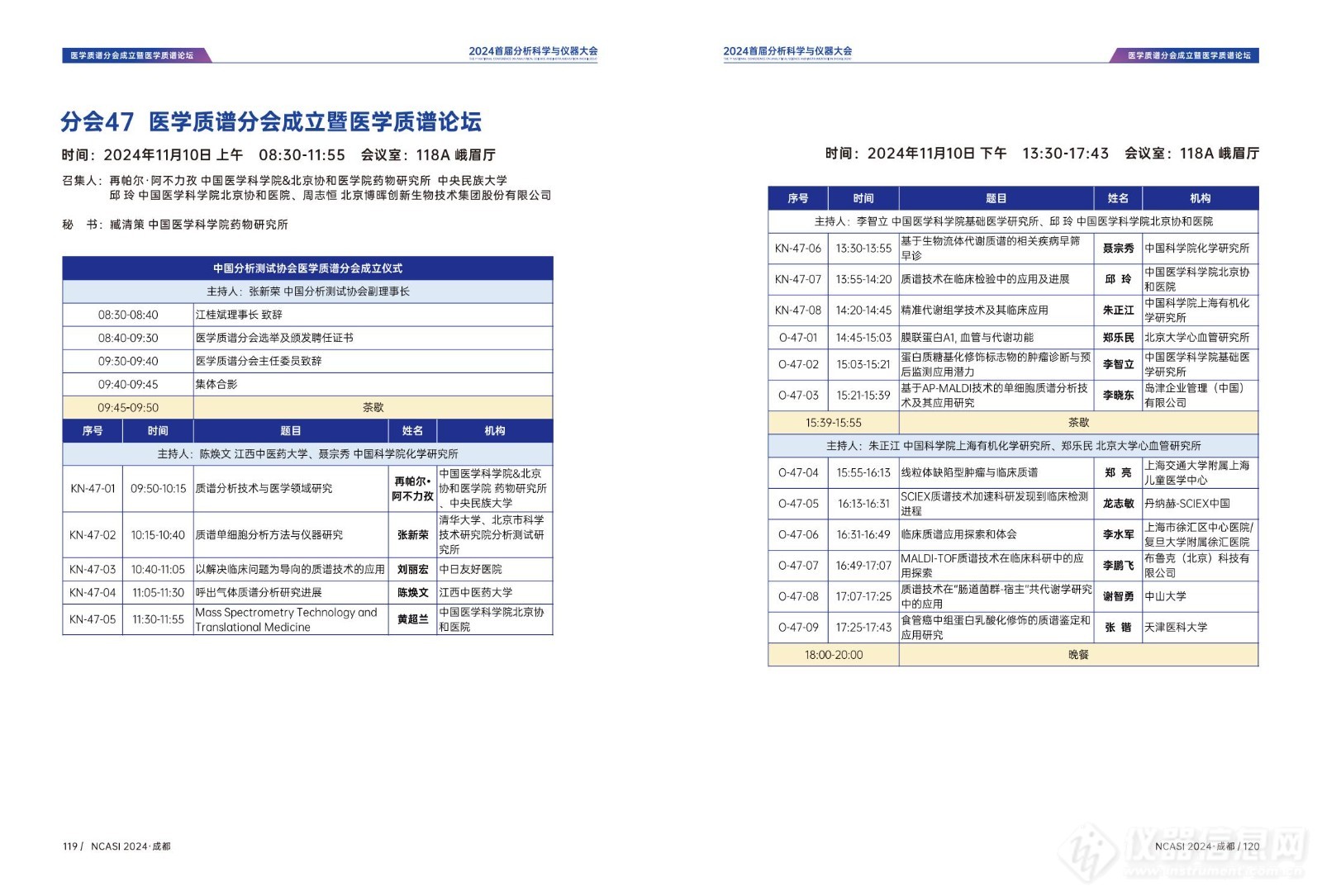Click speaker name 龙志敏
Viewport: 1322px width, 896px height.
[1118, 504]
